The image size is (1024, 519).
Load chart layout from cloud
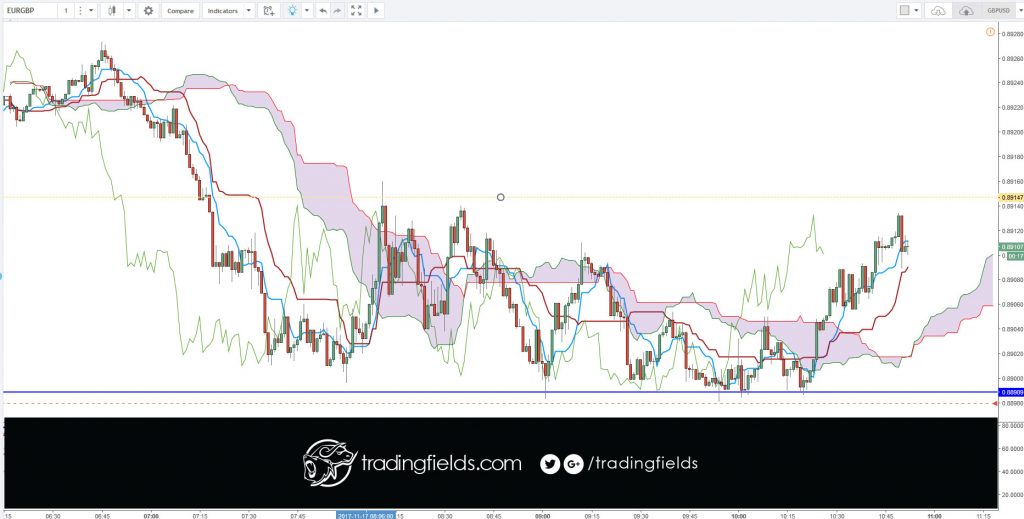click(x=938, y=10)
